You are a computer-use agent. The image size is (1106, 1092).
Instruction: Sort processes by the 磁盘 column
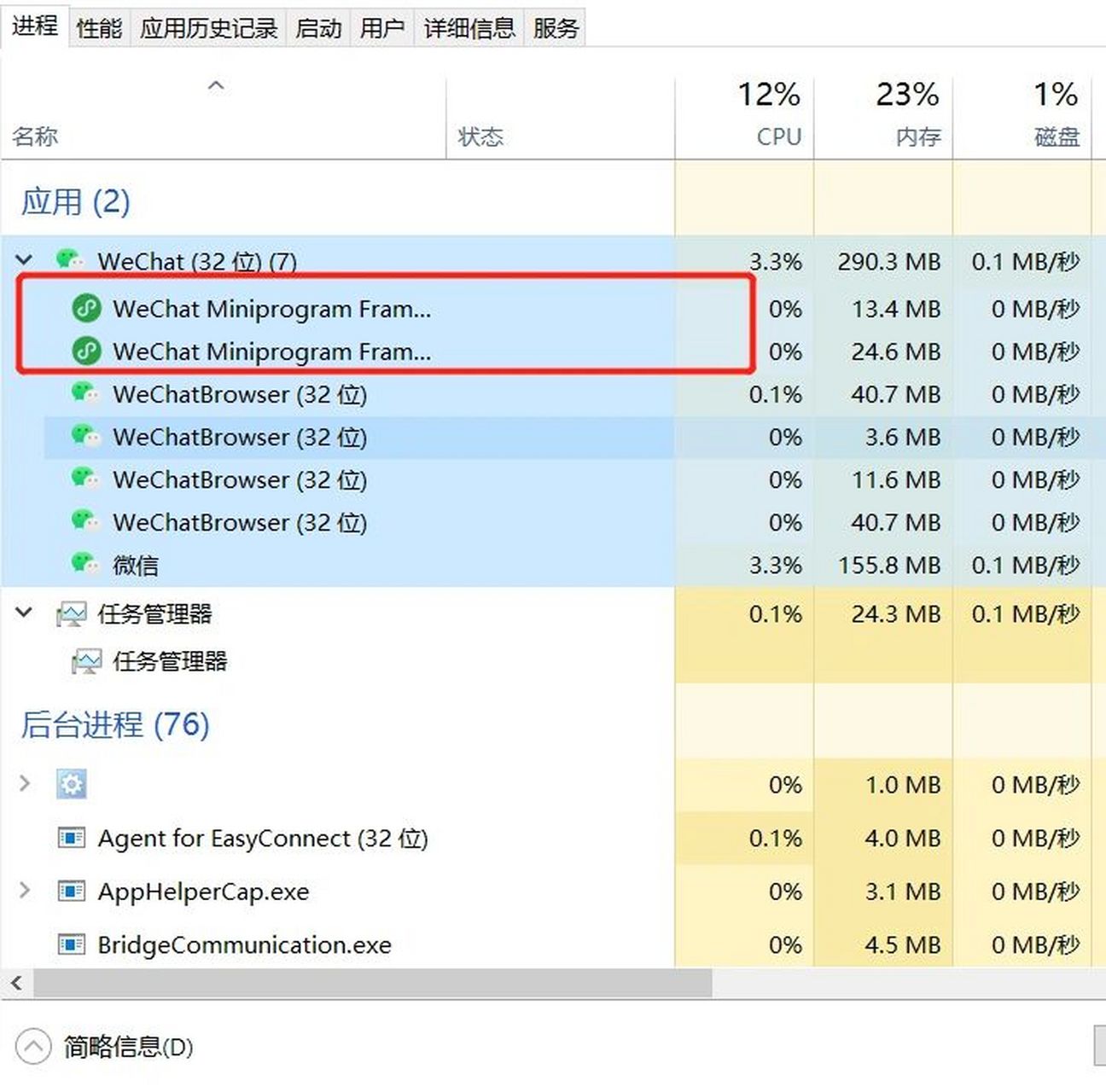click(1022, 116)
